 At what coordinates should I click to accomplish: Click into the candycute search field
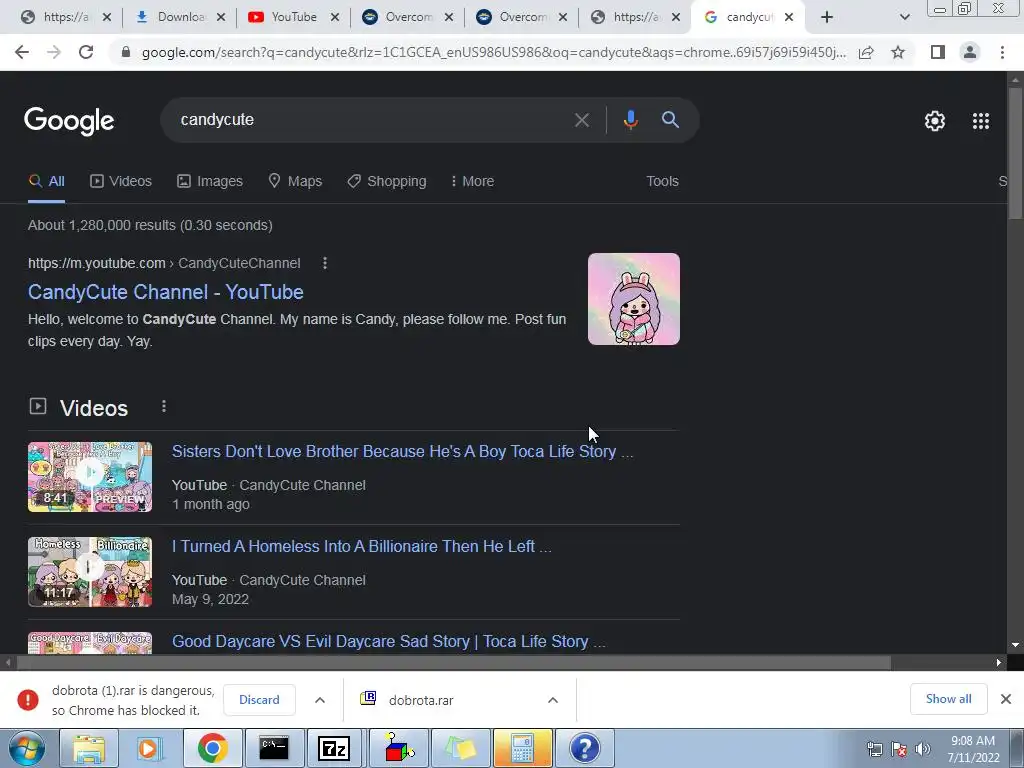click(x=372, y=120)
